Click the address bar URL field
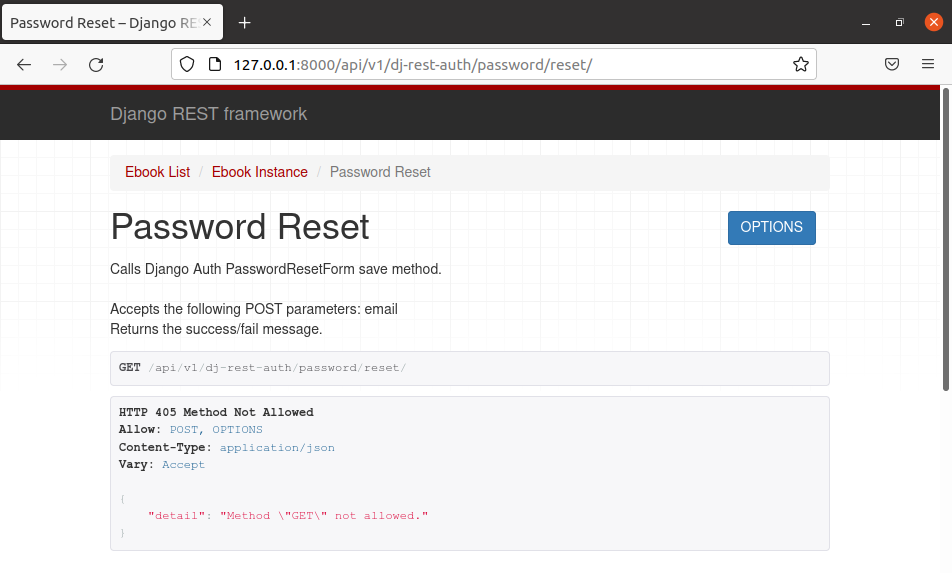Screen dimensions: 952x573 (x=494, y=64)
